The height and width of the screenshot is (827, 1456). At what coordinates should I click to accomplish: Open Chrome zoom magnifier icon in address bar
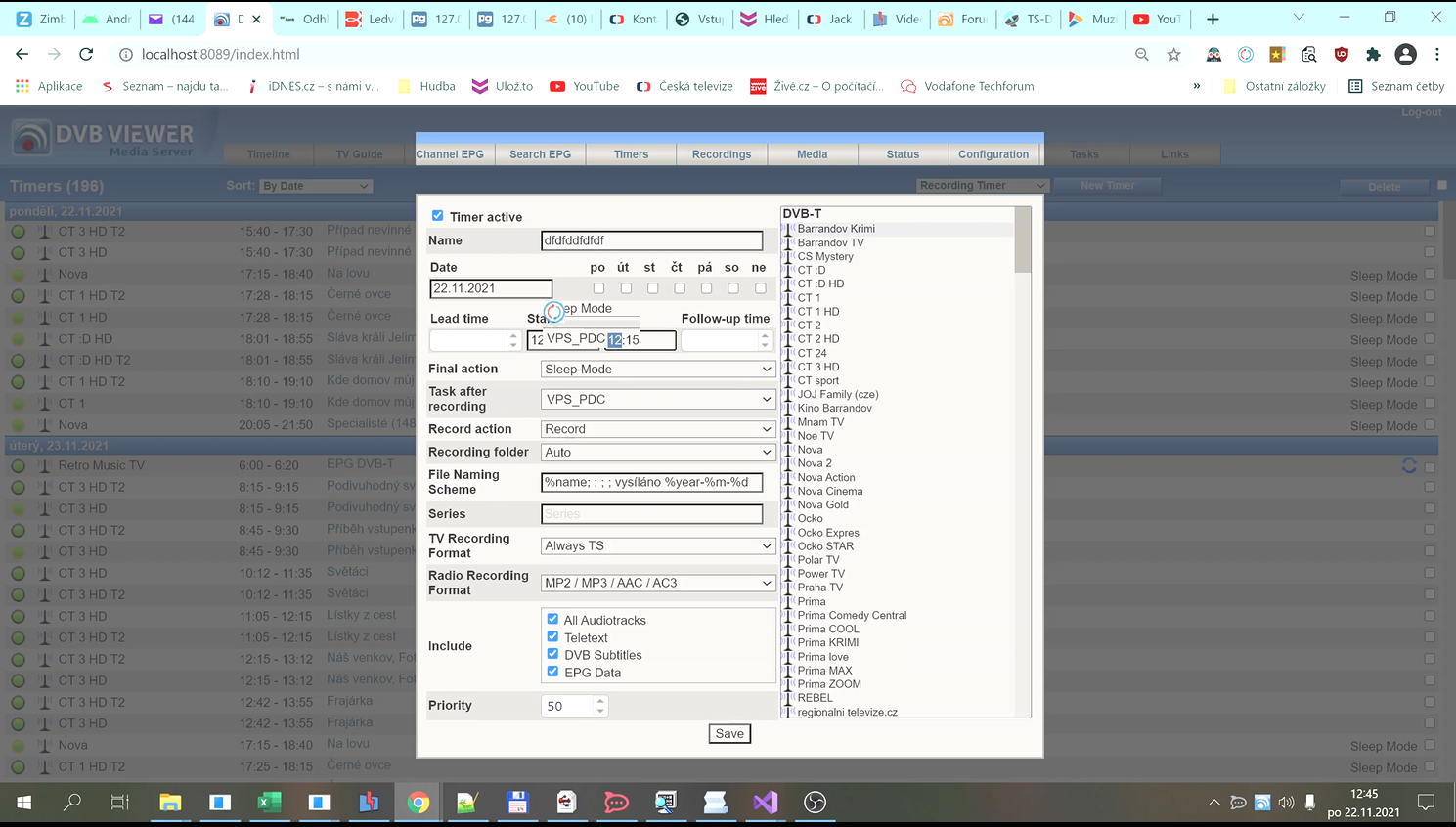pos(1141,55)
